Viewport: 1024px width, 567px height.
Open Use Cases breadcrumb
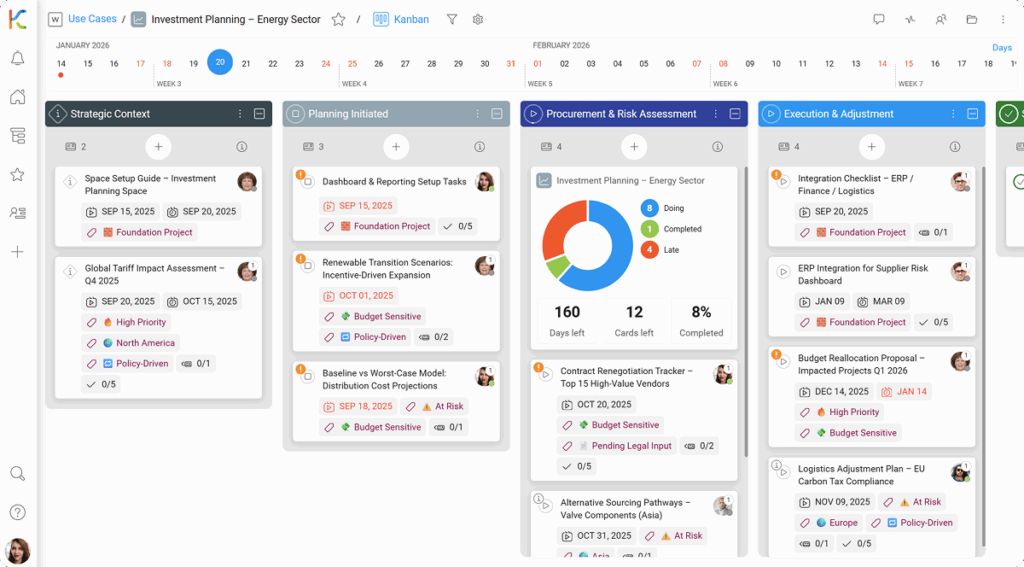tap(92, 19)
